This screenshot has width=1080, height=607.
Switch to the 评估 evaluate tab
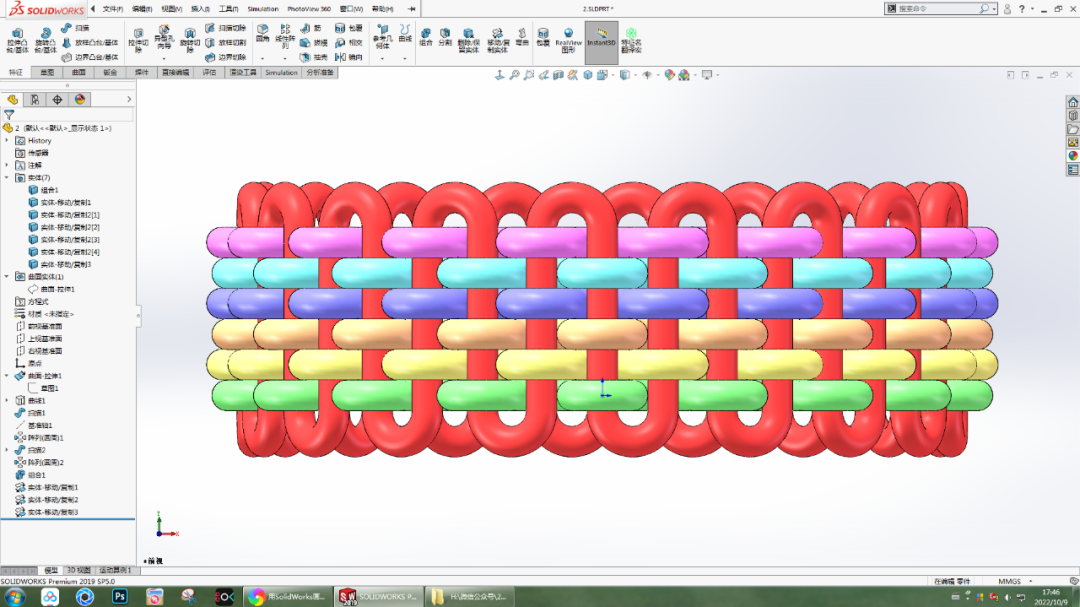(209, 72)
